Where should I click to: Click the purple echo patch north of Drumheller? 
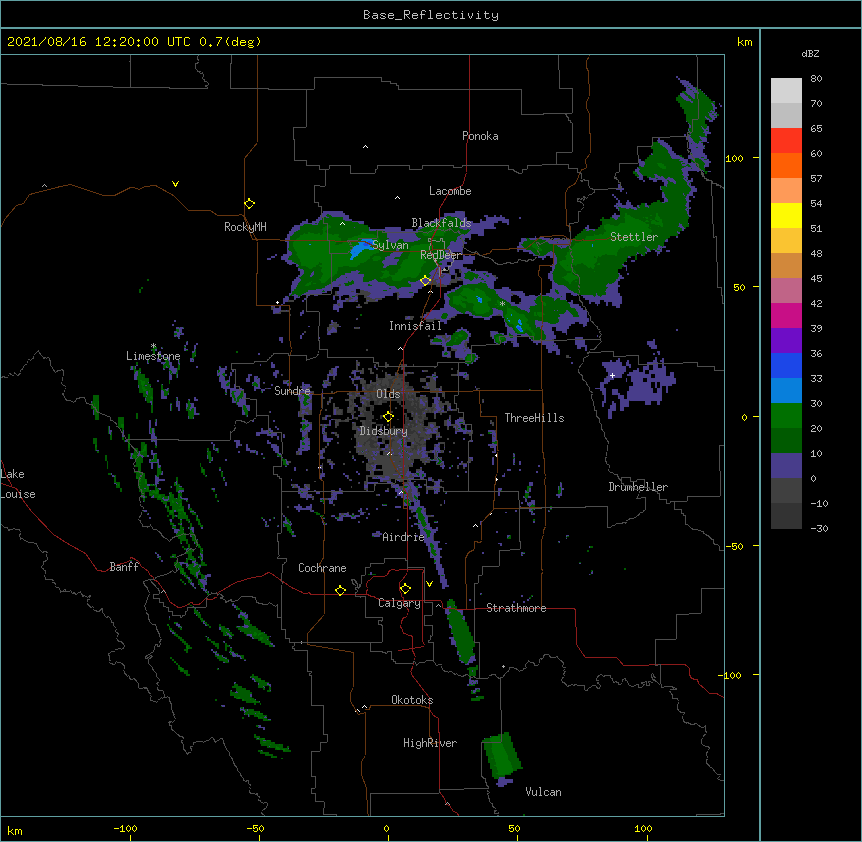tap(638, 382)
